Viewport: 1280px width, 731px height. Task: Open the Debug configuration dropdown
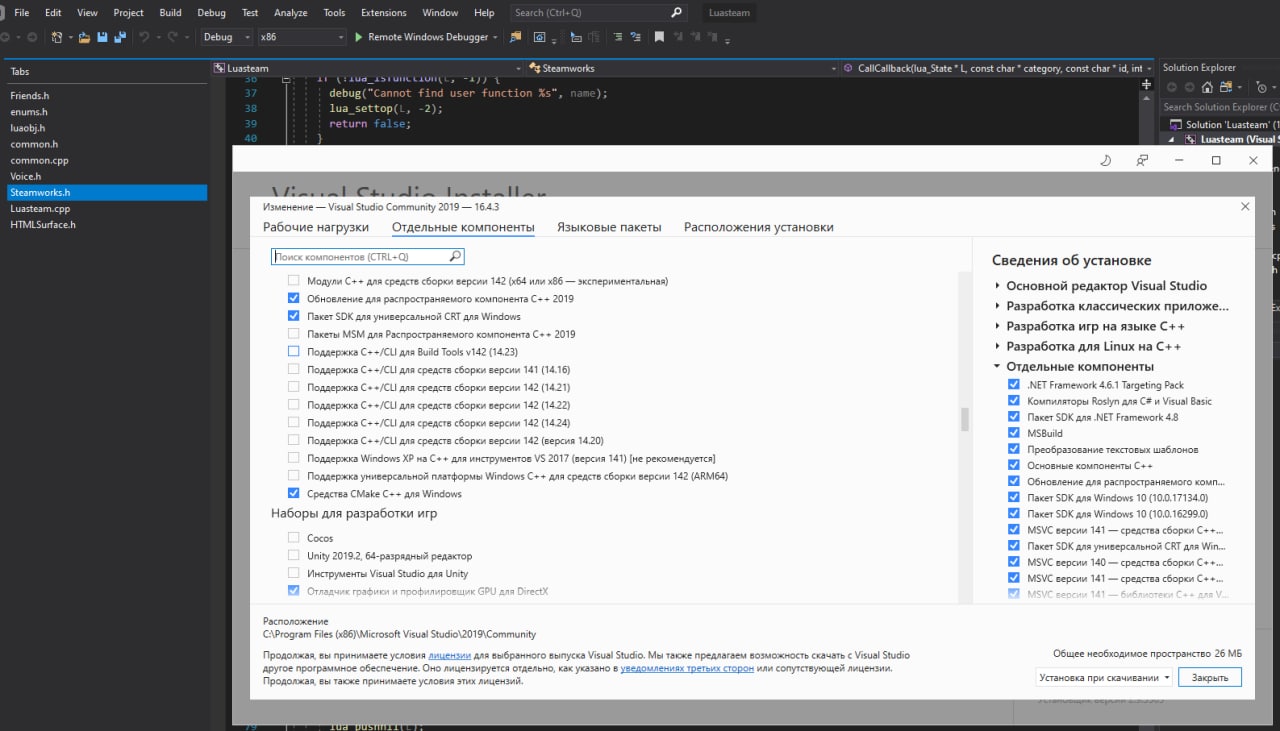click(228, 37)
